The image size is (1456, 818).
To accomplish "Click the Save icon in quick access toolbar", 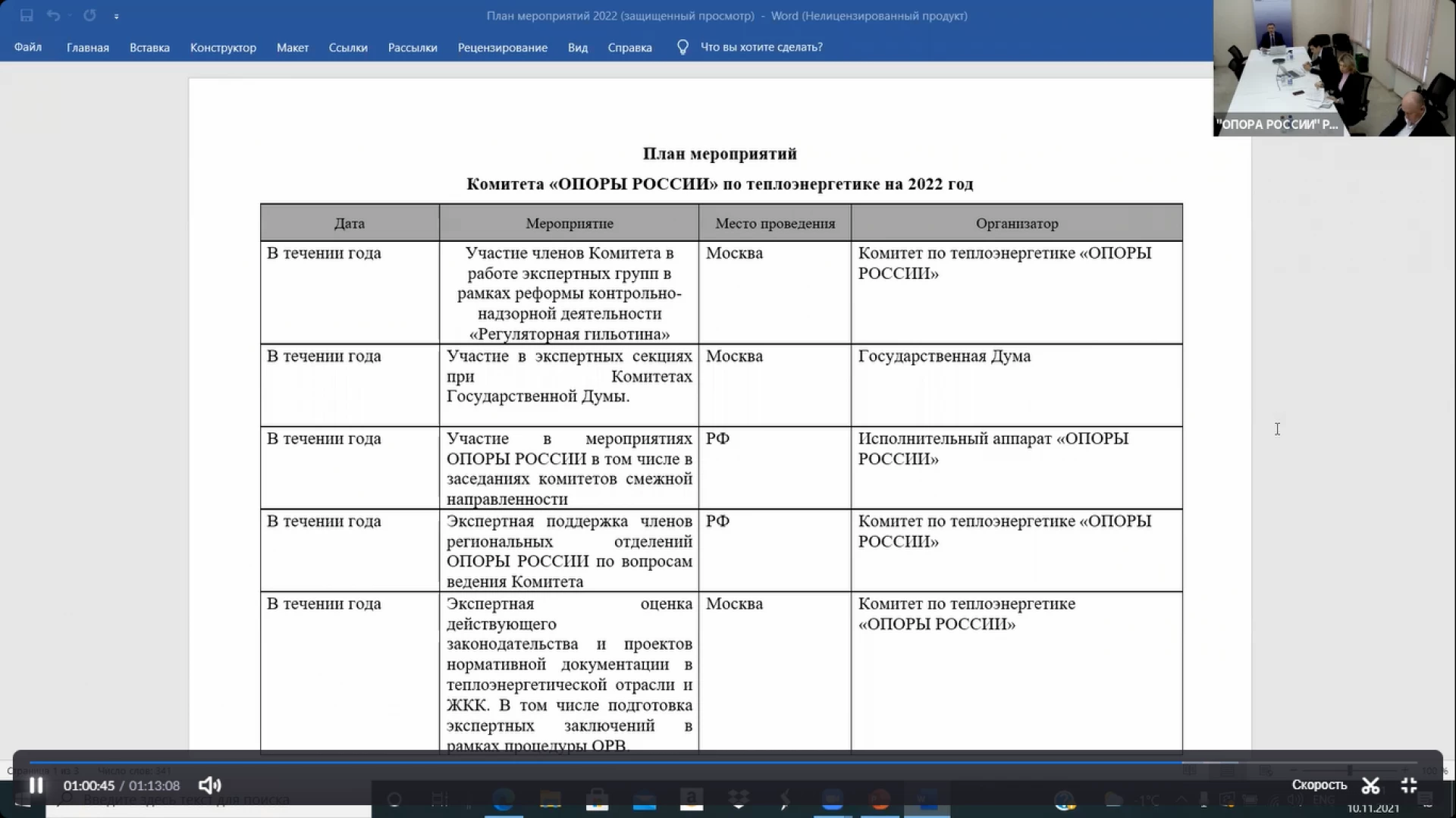I will click(x=27, y=15).
